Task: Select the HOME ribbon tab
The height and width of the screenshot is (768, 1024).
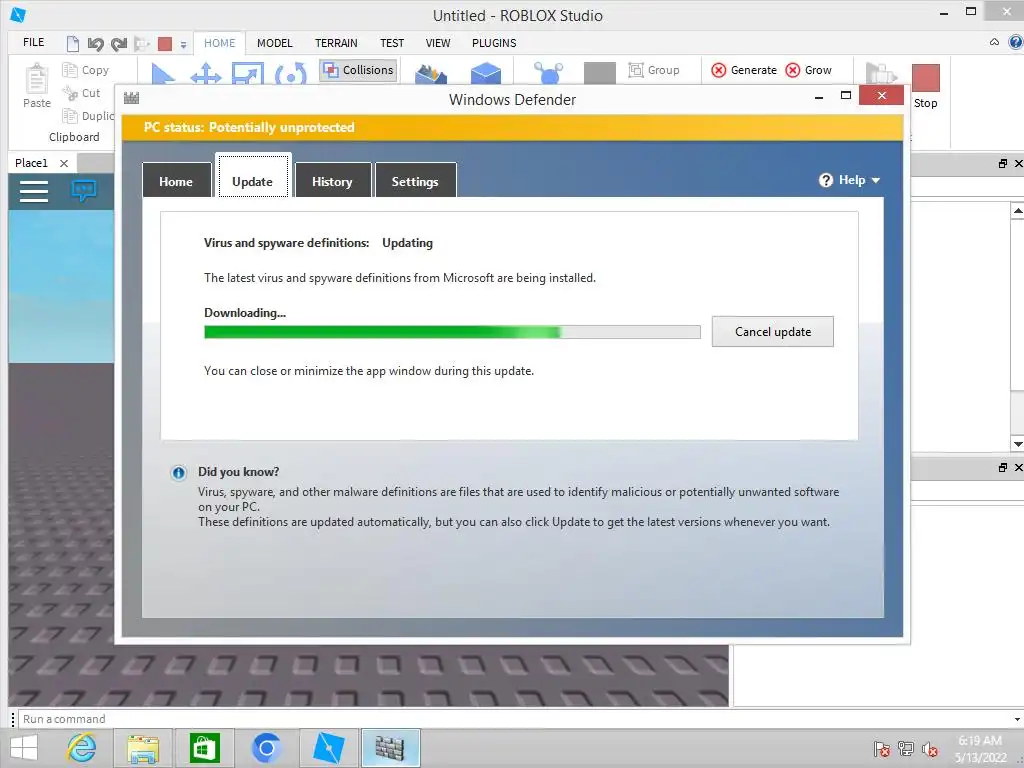Action: tap(219, 43)
